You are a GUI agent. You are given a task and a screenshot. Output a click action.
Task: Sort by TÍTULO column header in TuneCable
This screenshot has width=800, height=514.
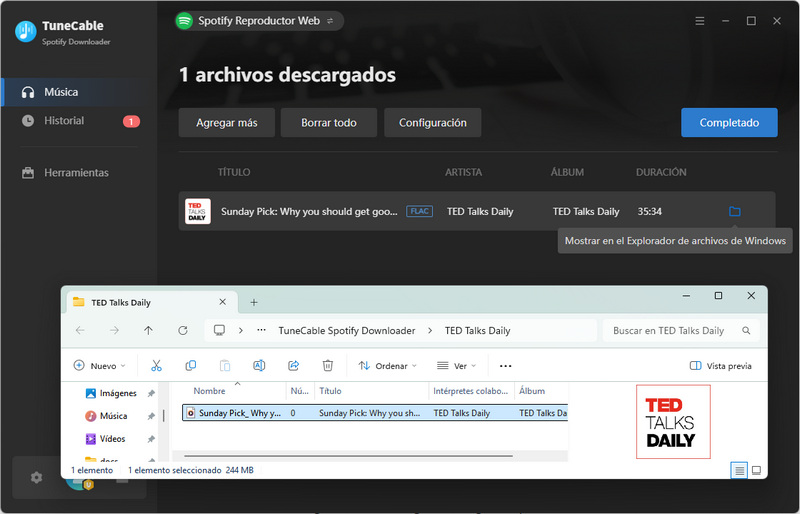point(234,172)
